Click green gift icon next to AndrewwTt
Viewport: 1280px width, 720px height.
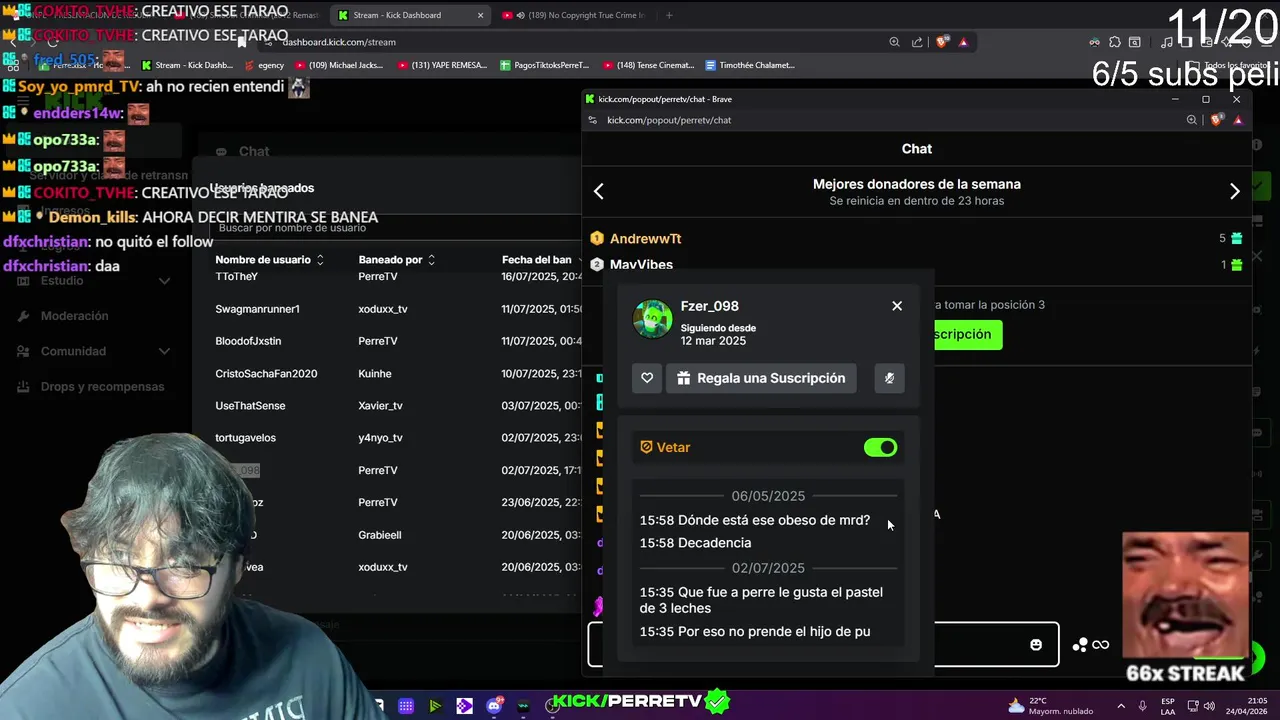1237,238
